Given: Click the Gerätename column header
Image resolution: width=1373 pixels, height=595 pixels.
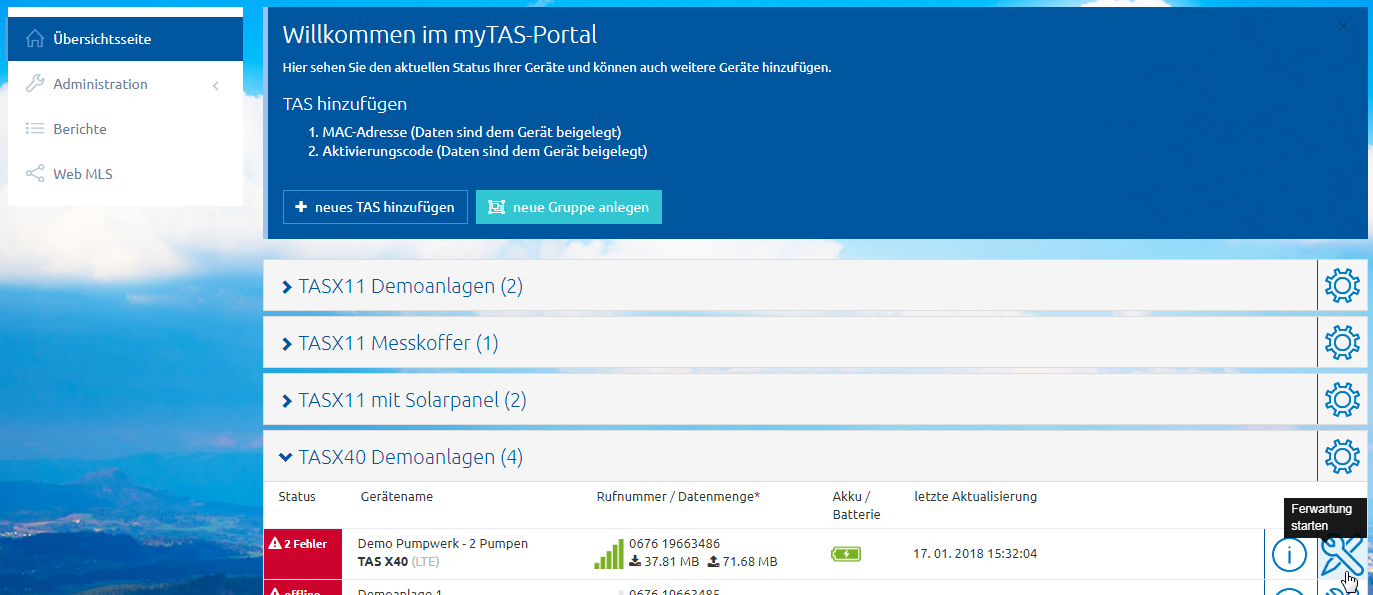Looking at the screenshot, I should tap(397, 496).
